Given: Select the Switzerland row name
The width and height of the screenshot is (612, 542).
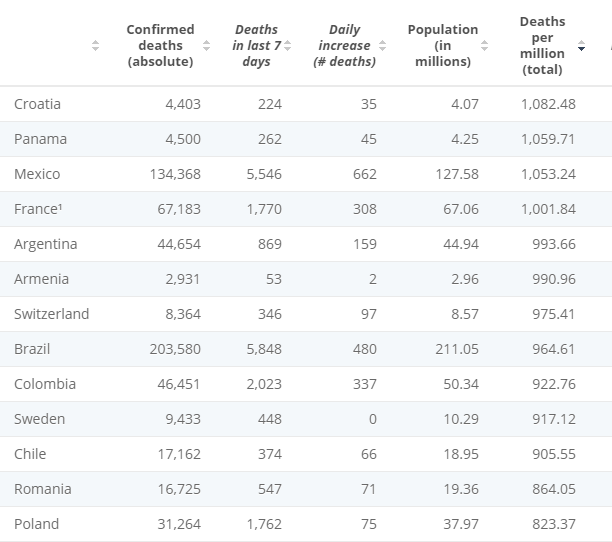Looking at the screenshot, I should [51, 314].
